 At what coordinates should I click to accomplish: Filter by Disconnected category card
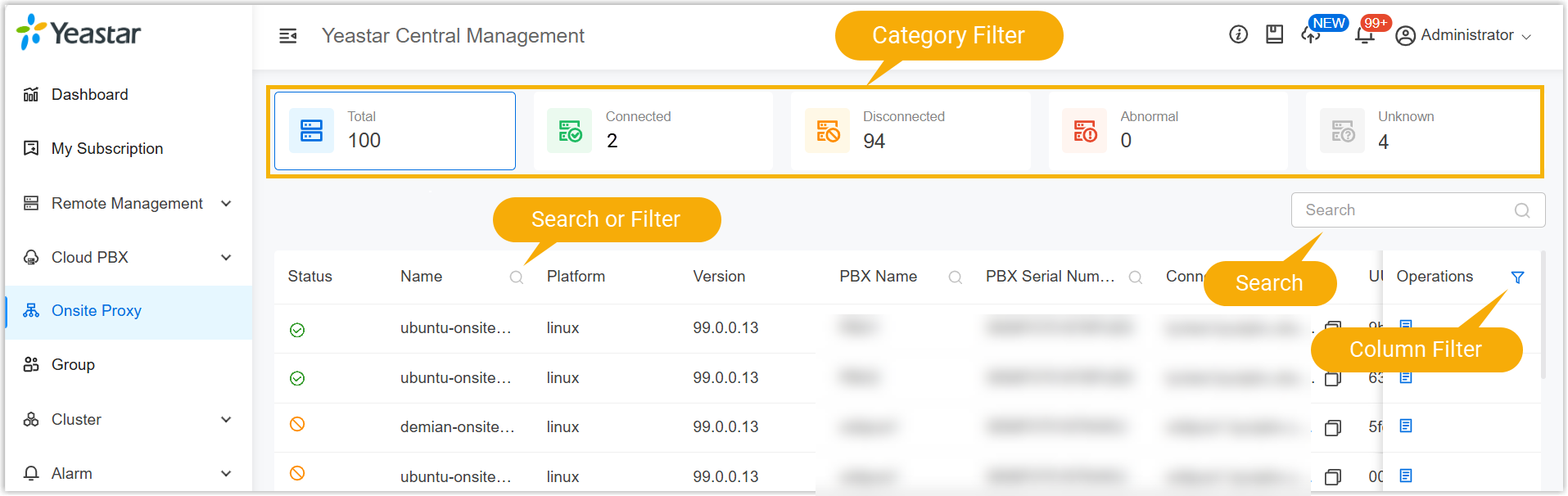pyautogui.click(x=910, y=131)
